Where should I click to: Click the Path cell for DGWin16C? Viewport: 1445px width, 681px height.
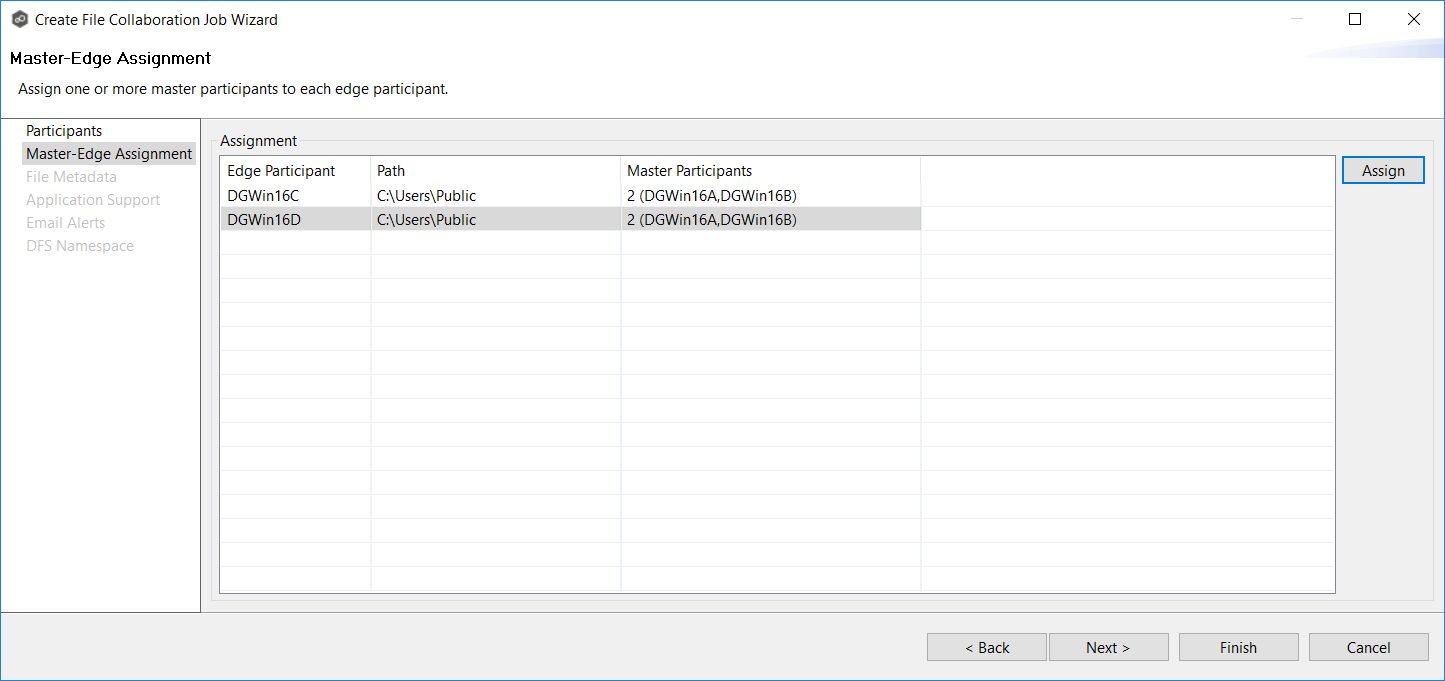coord(426,196)
